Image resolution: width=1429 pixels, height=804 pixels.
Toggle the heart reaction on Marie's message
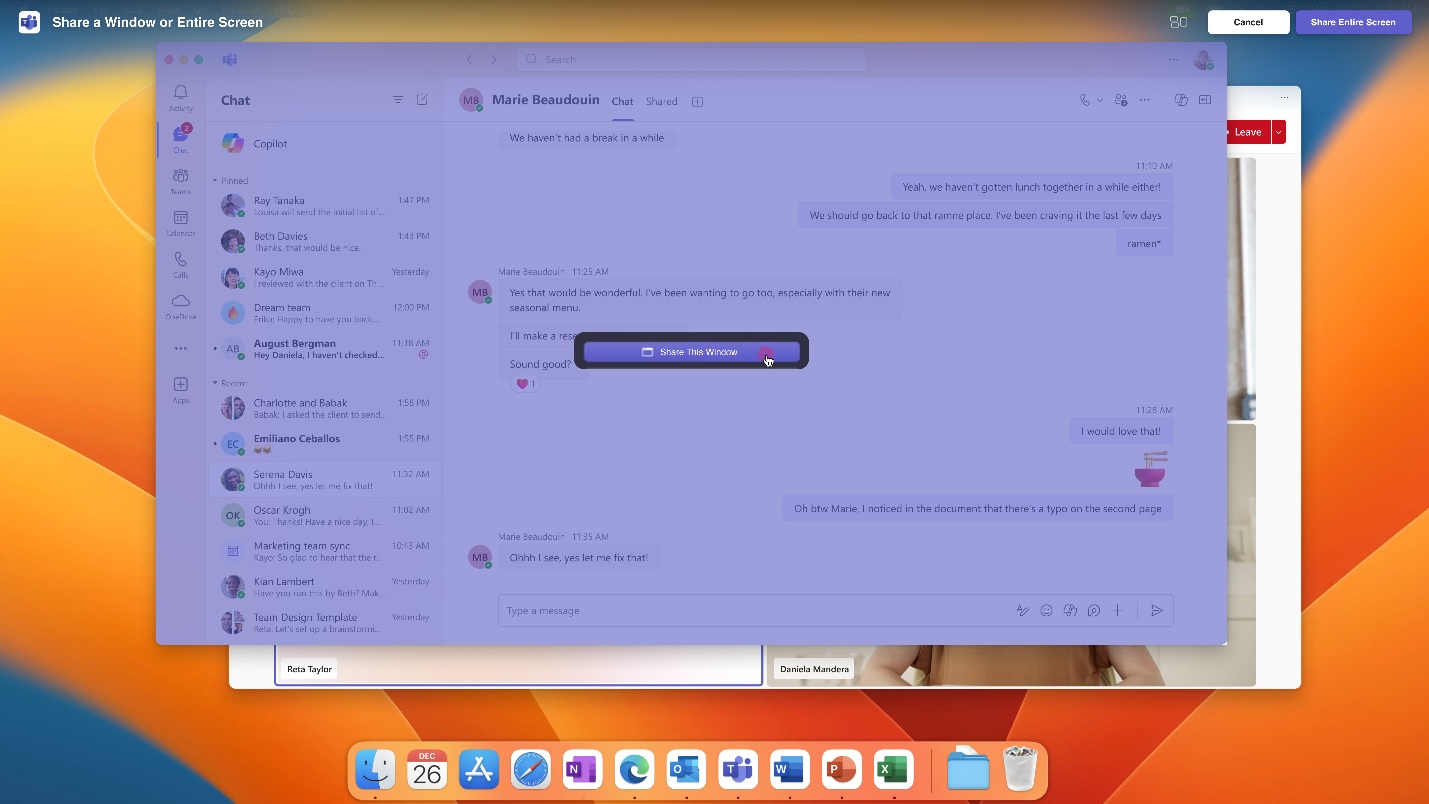(524, 383)
